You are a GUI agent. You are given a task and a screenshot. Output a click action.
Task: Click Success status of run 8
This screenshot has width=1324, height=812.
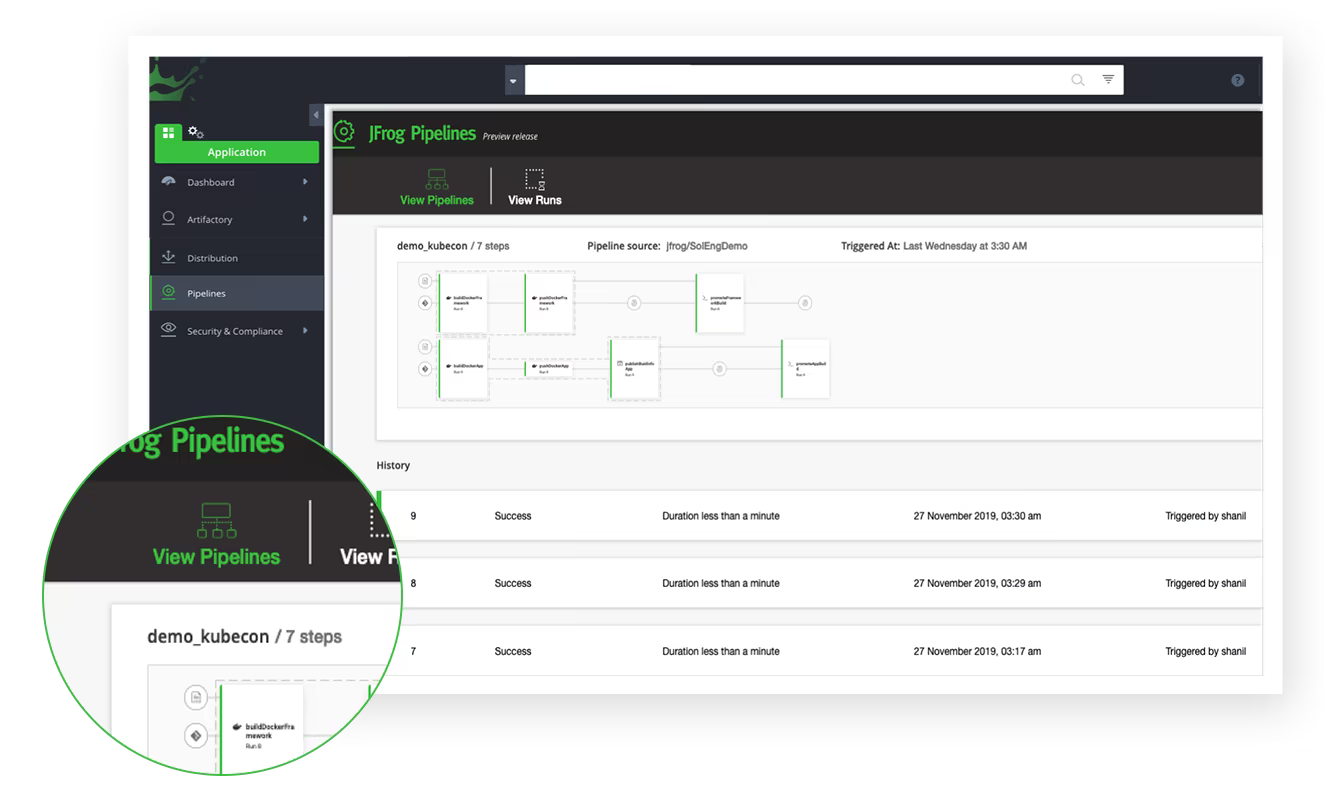pos(513,583)
